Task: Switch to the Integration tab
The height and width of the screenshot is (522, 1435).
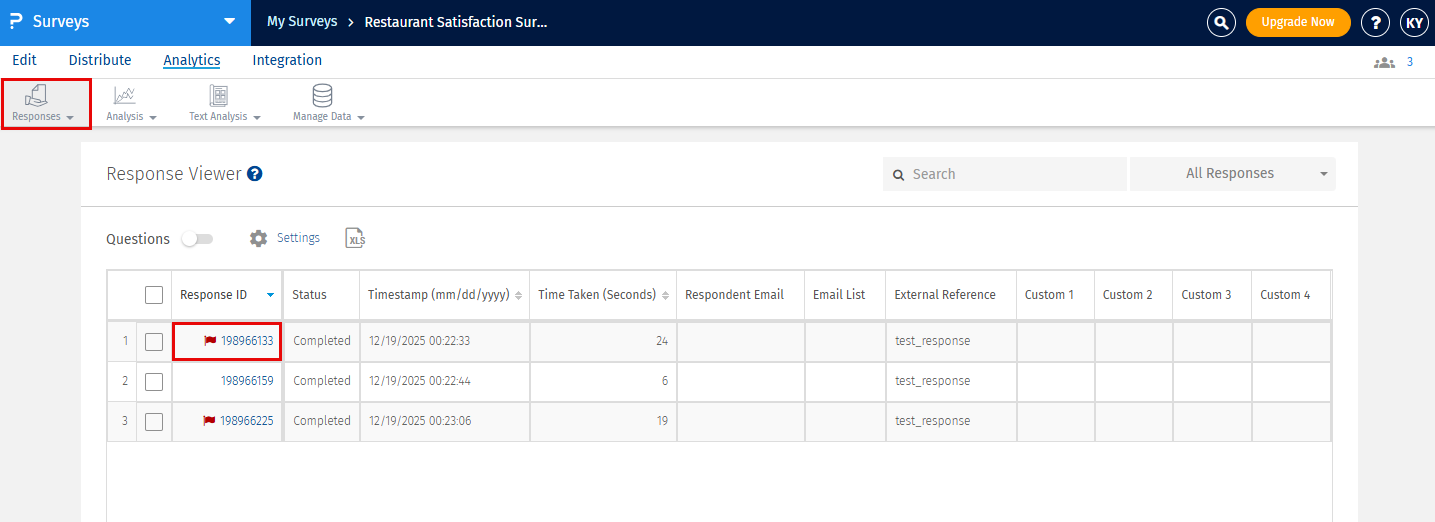Action: coord(287,60)
